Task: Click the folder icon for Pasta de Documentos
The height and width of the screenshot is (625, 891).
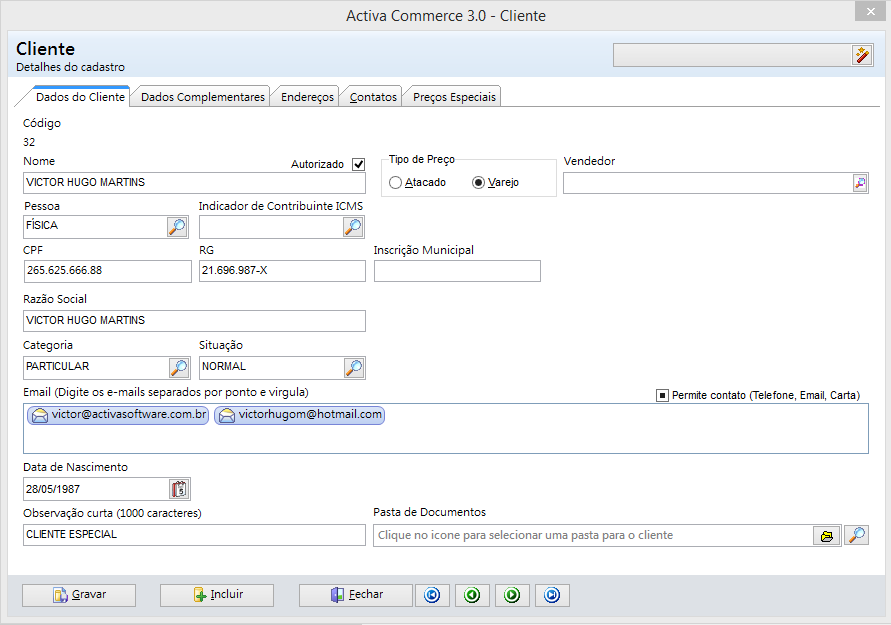Action: tap(827, 535)
